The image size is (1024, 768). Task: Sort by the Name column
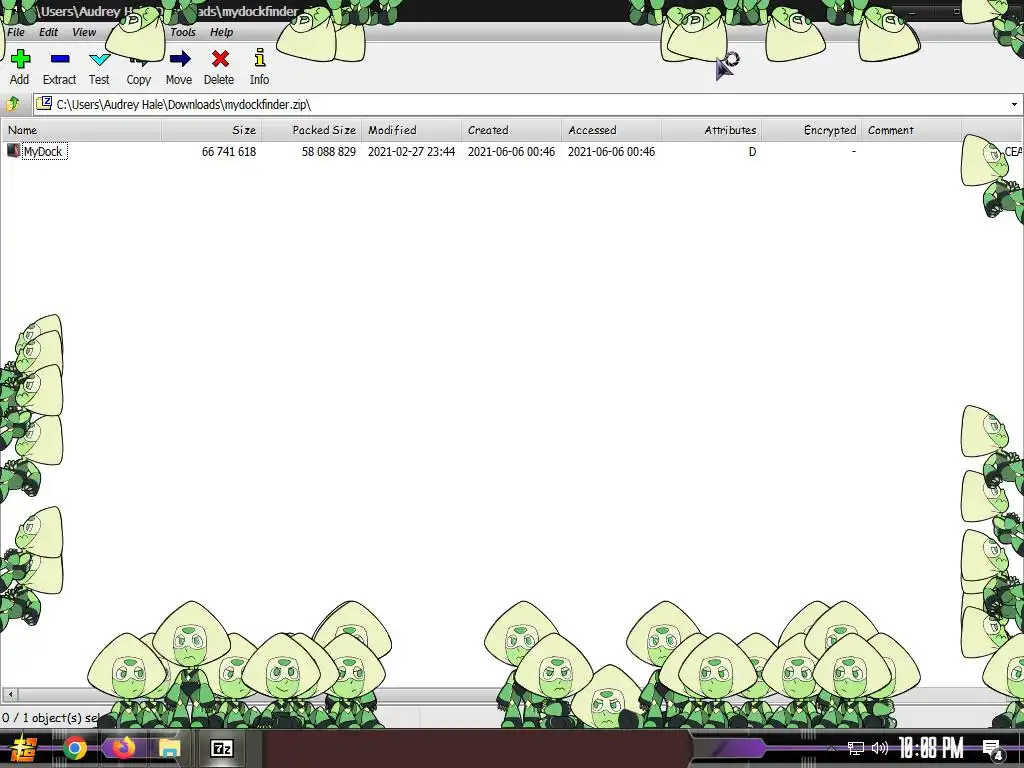click(82, 130)
